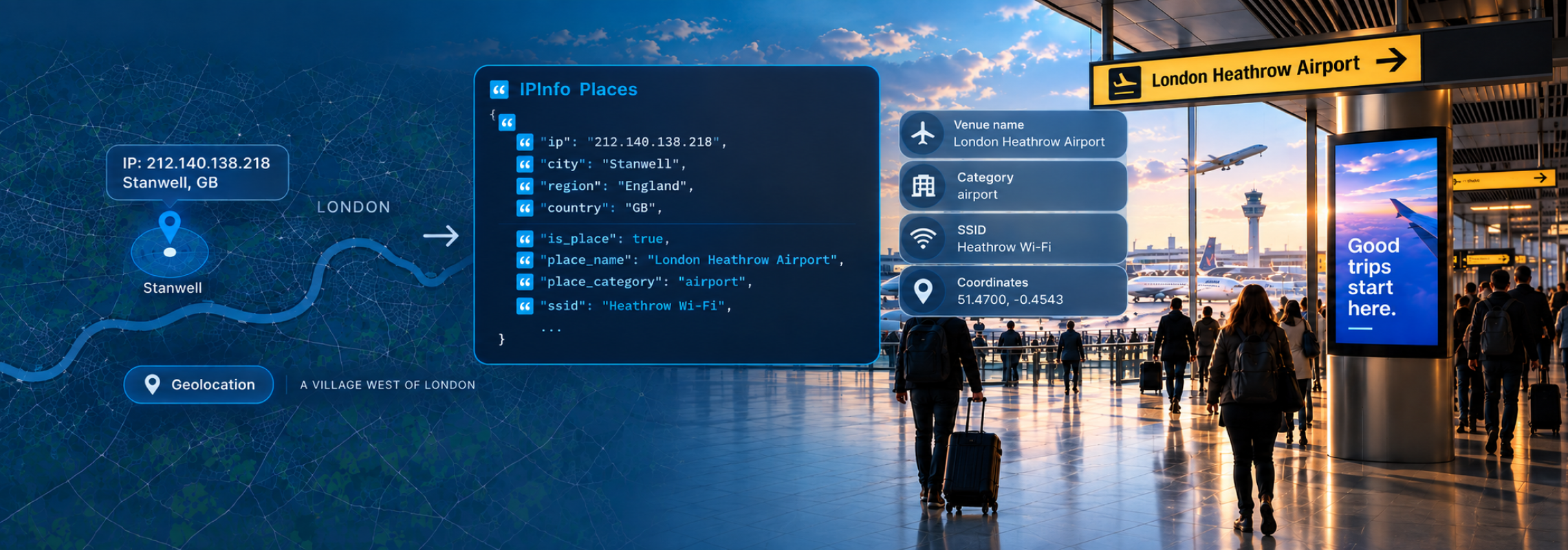Click the airplane icon in Venue name card
Viewport: 1568px width, 550px height.
click(923, 133)
